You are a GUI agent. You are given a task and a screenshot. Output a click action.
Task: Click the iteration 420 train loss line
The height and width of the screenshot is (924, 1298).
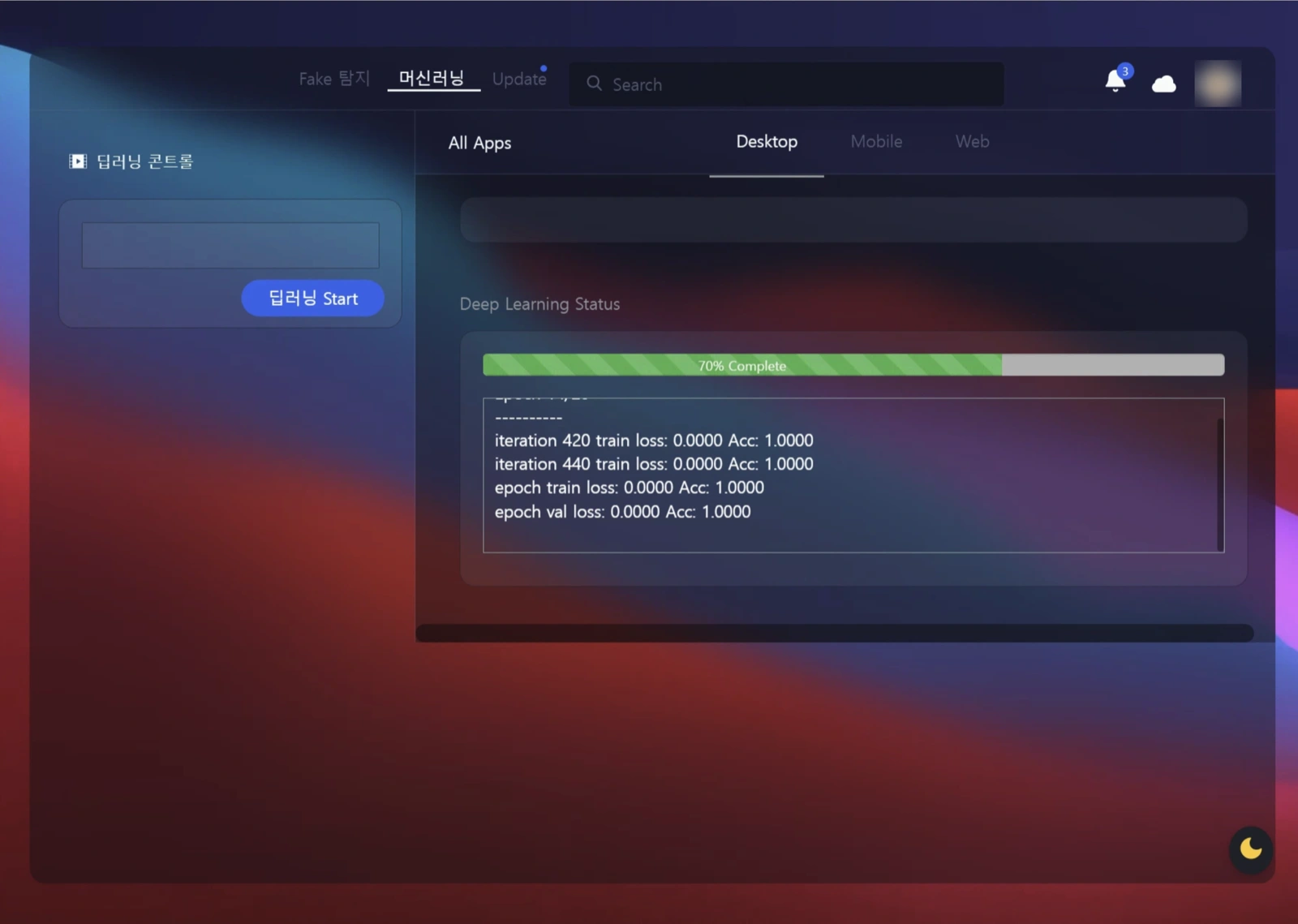(x=654, y=441)
